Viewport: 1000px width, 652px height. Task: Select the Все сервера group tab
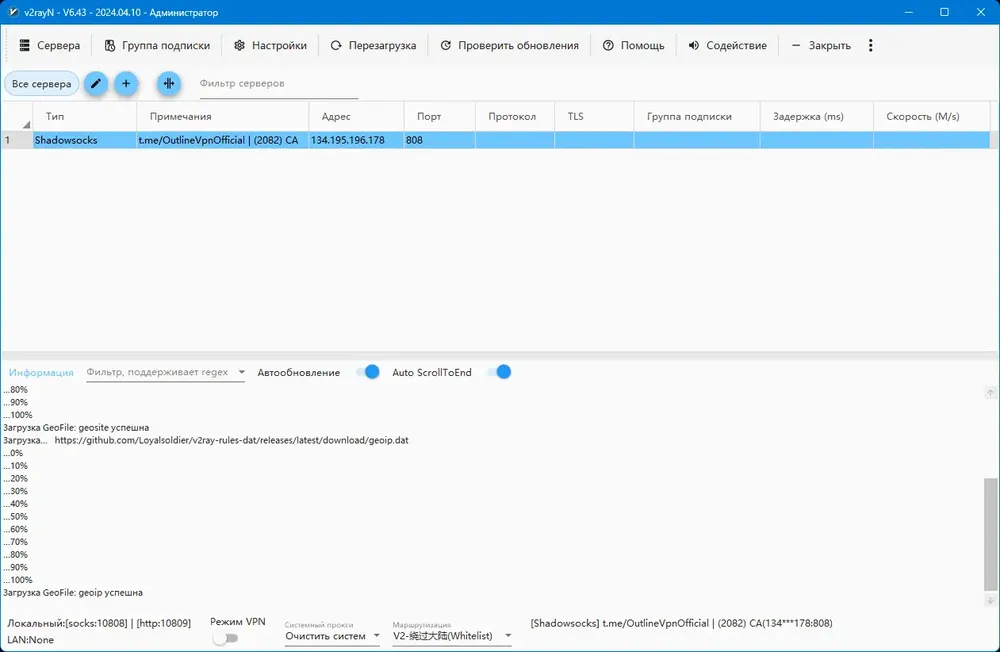click(x=41, y=84)
